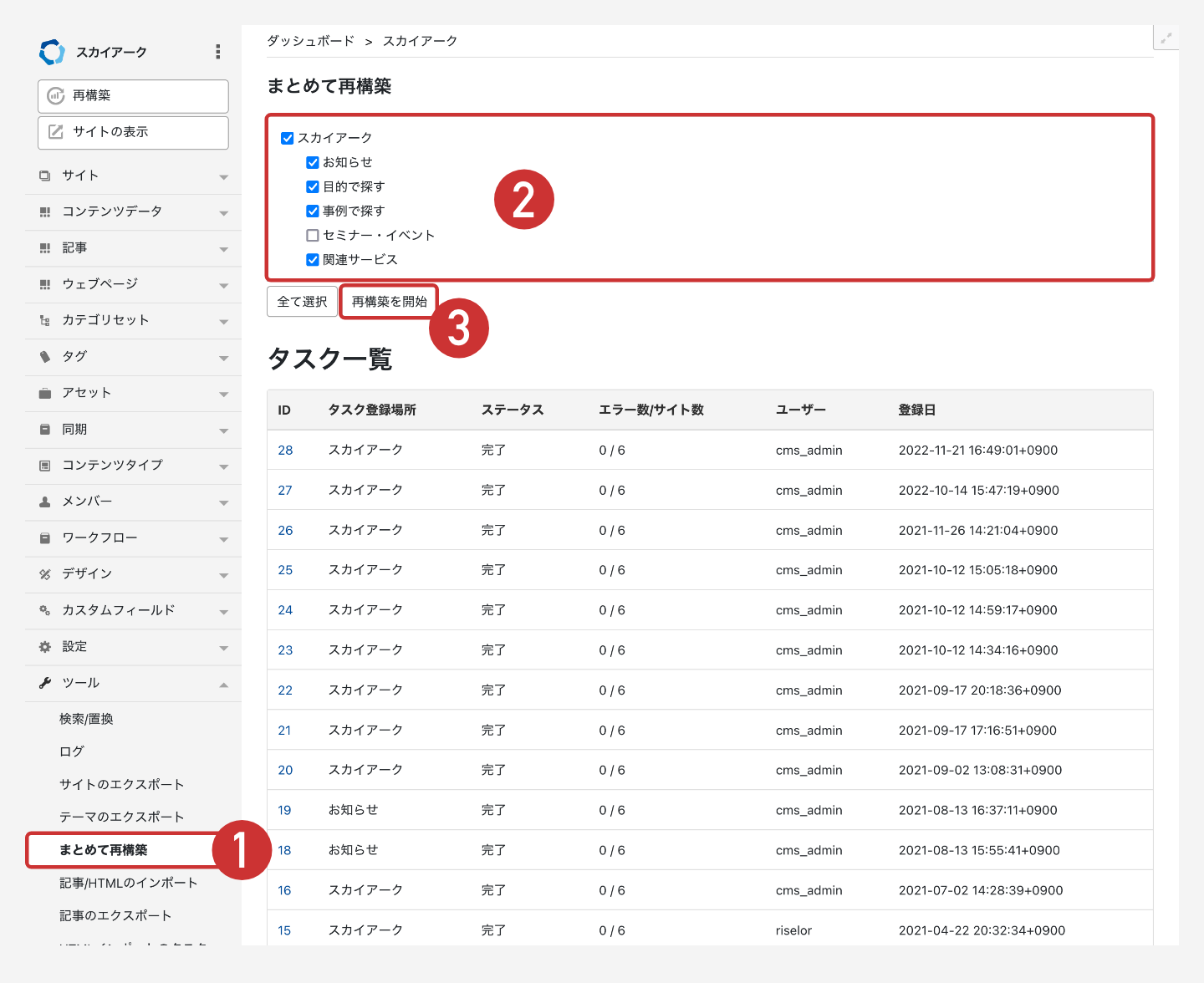Click the アセット briefcase icon
Image resolution: width=1204 pixels, height=983 pixels.
click(x=45, y=393)
